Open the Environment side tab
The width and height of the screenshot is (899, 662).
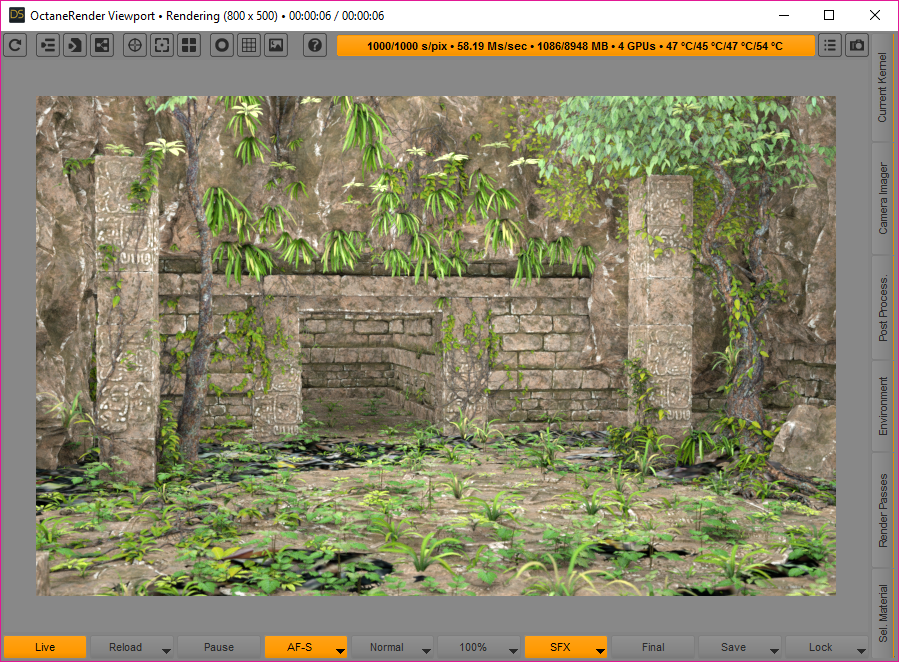pyautogui.click(x=883, y=406)
